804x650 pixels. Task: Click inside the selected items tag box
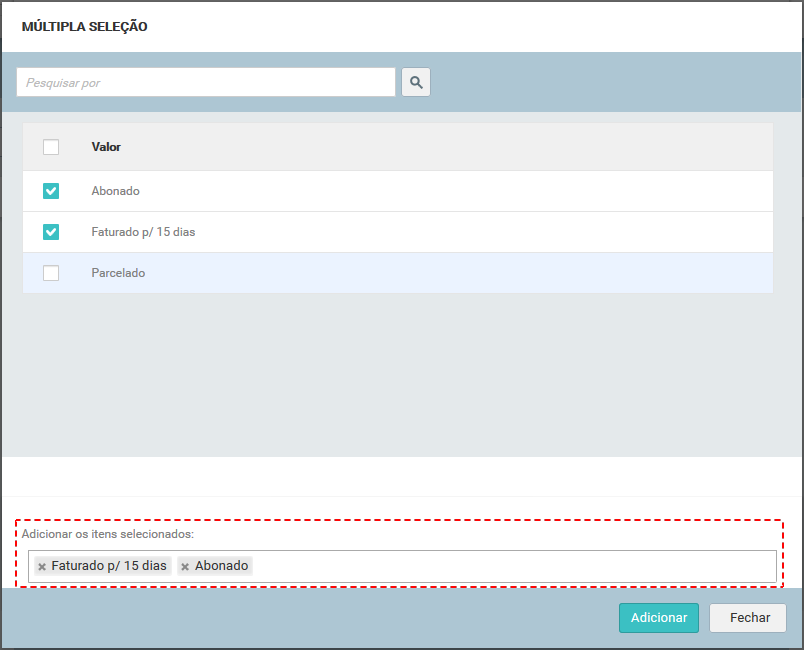click(403, 566)
